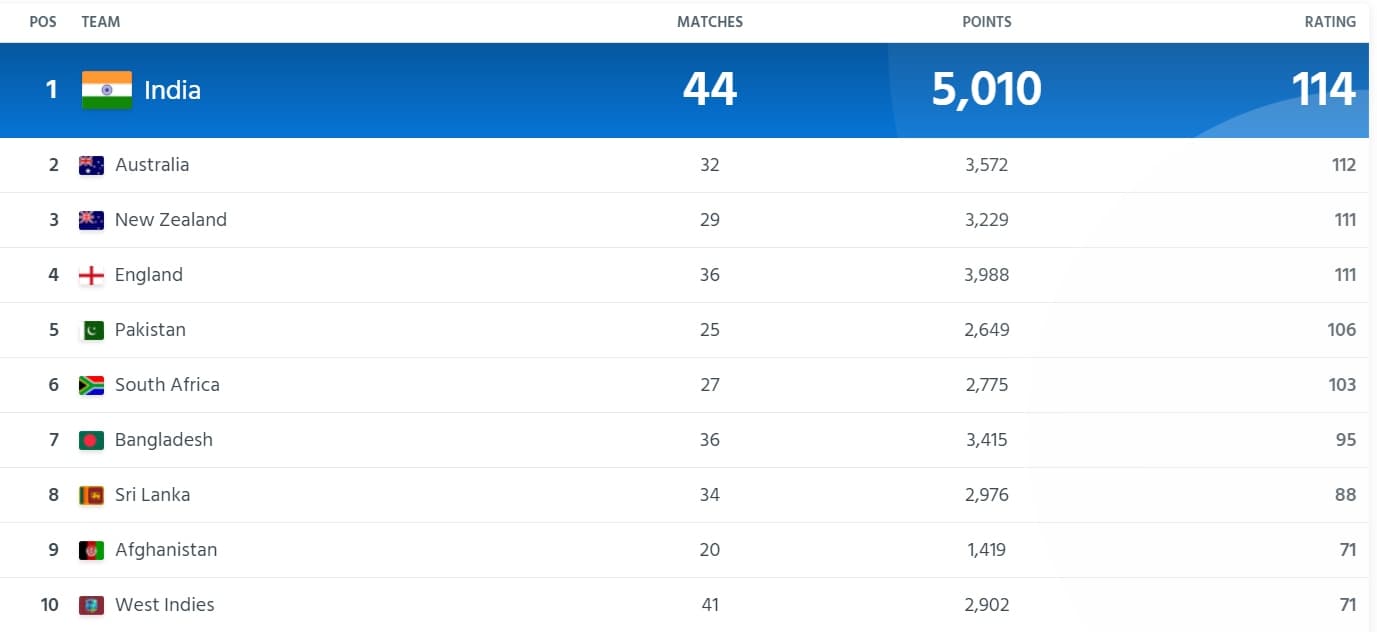Click the Sri Lanka flag icon
The height and width of the screenshot is (632, 1377).
[x=91, y=496]
